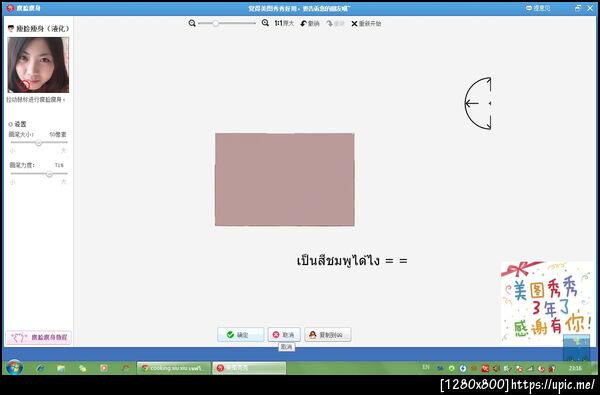The width and height of the screenshot is (600, 395).
Task: Switch to the Chrome 'cooking xiu xiu' window
Action: pos(174,368)
